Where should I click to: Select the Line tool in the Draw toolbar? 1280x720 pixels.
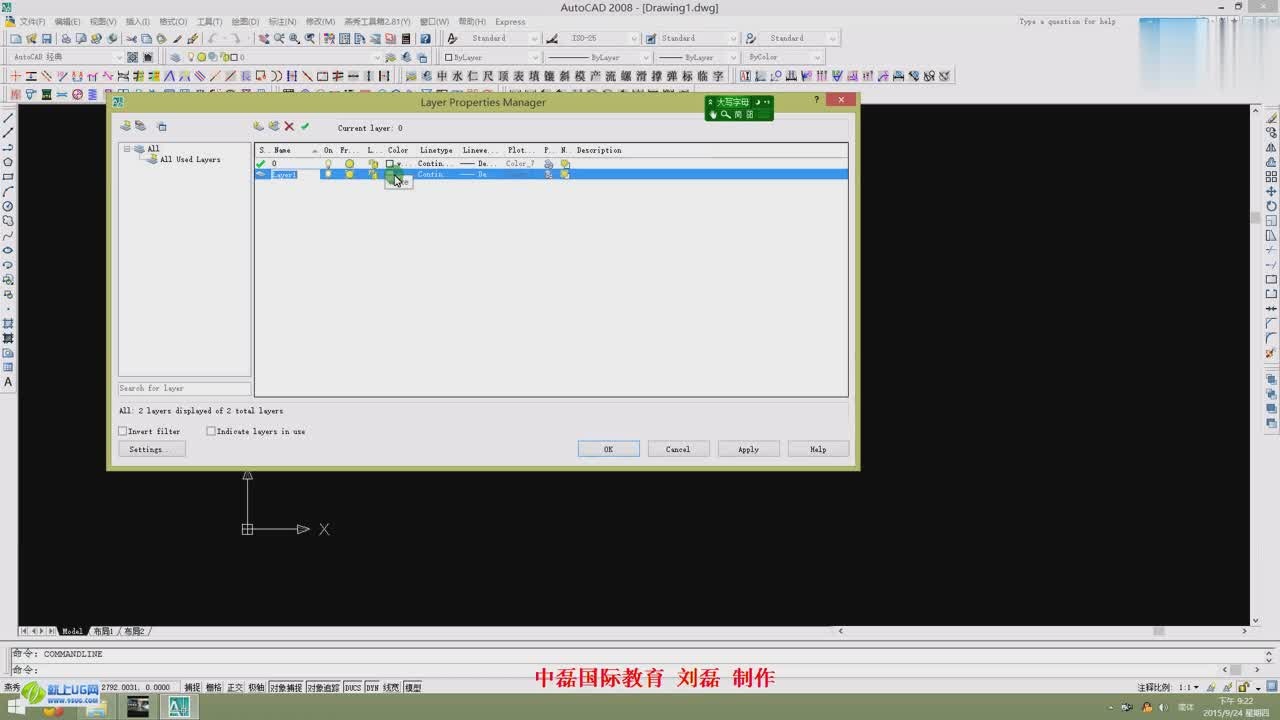pos(8,118)
